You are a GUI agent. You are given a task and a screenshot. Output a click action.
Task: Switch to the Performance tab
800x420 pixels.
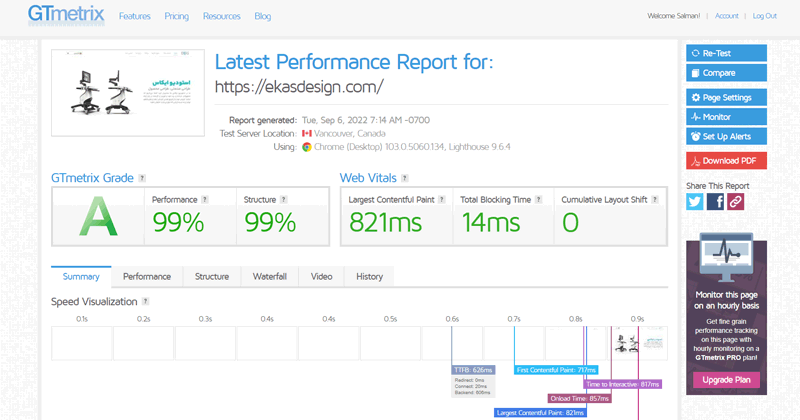(147, 276)
